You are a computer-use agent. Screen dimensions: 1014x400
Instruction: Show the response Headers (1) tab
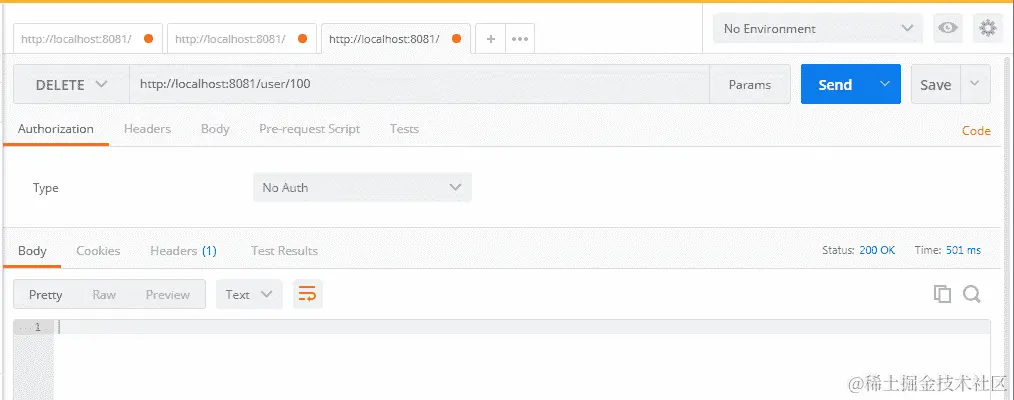point(183,251)
